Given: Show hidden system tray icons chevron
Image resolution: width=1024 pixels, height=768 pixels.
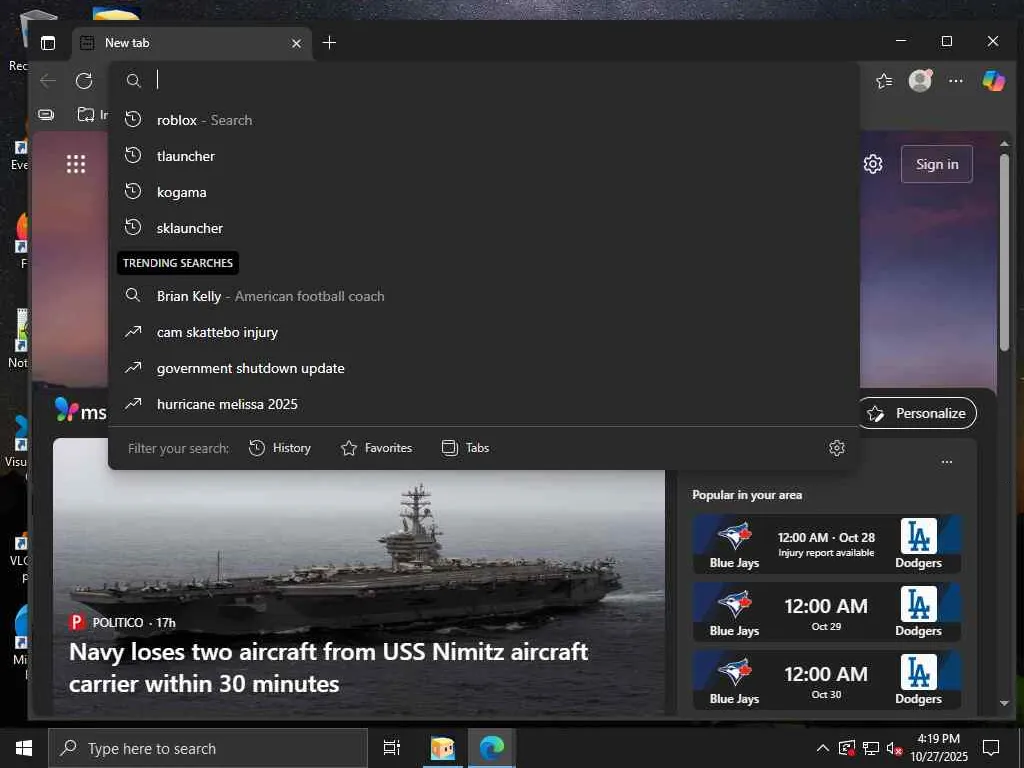Looking at the screenshot, I should point(823,748).
